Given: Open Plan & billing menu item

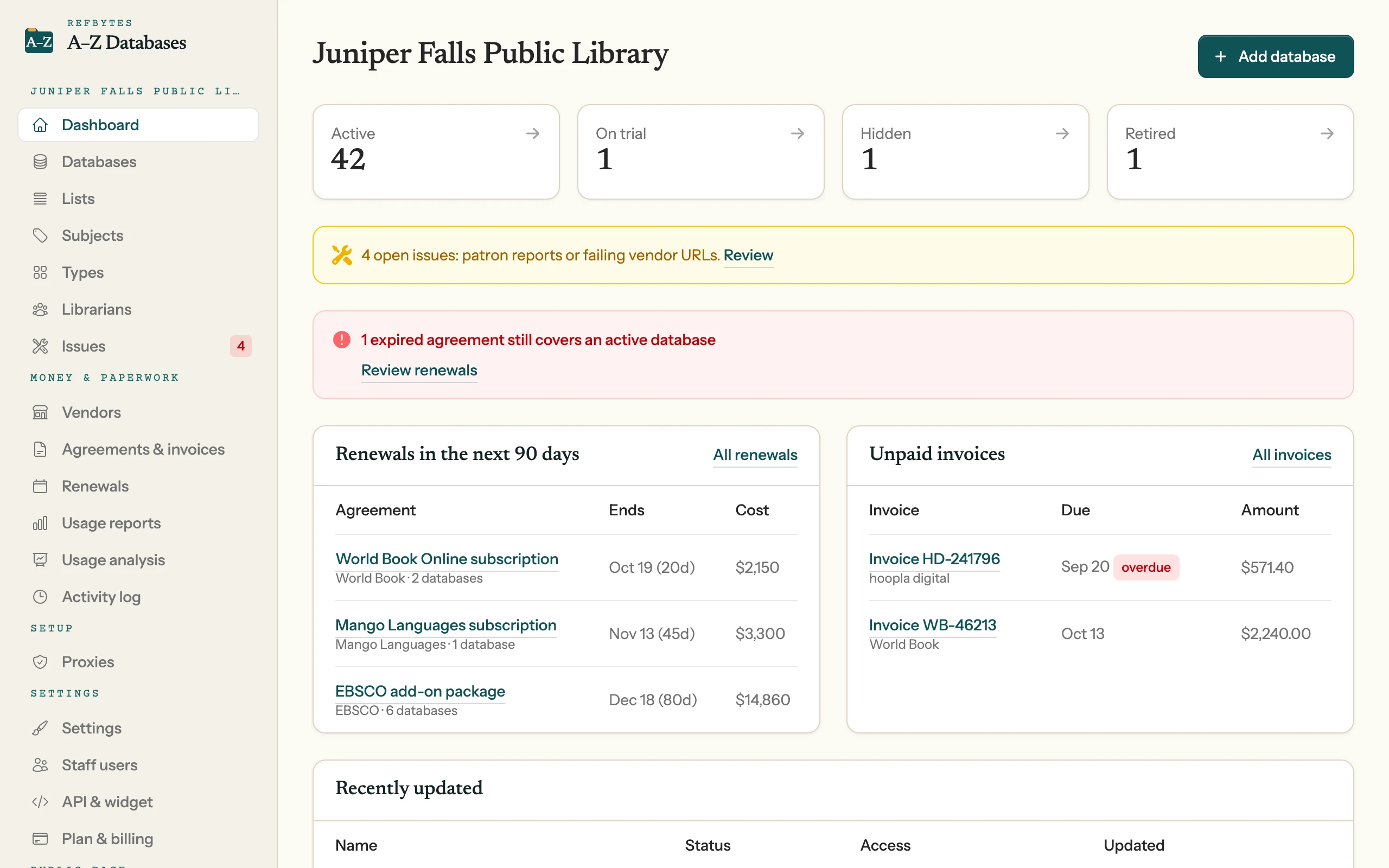Looking at the screenshot, I should pyautogui.click(x=138, y=839).
